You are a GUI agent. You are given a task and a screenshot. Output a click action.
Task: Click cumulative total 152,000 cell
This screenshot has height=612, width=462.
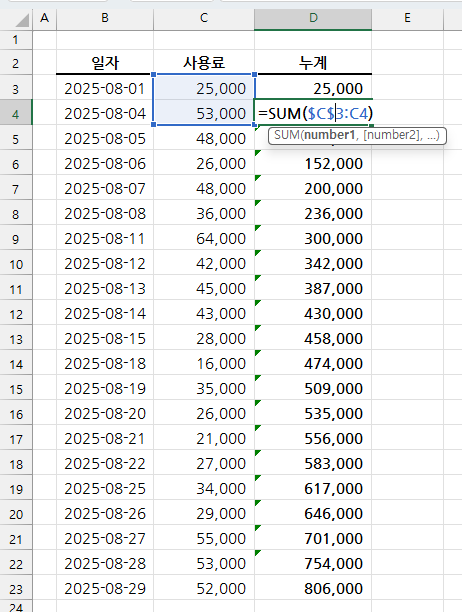[313, 163]
